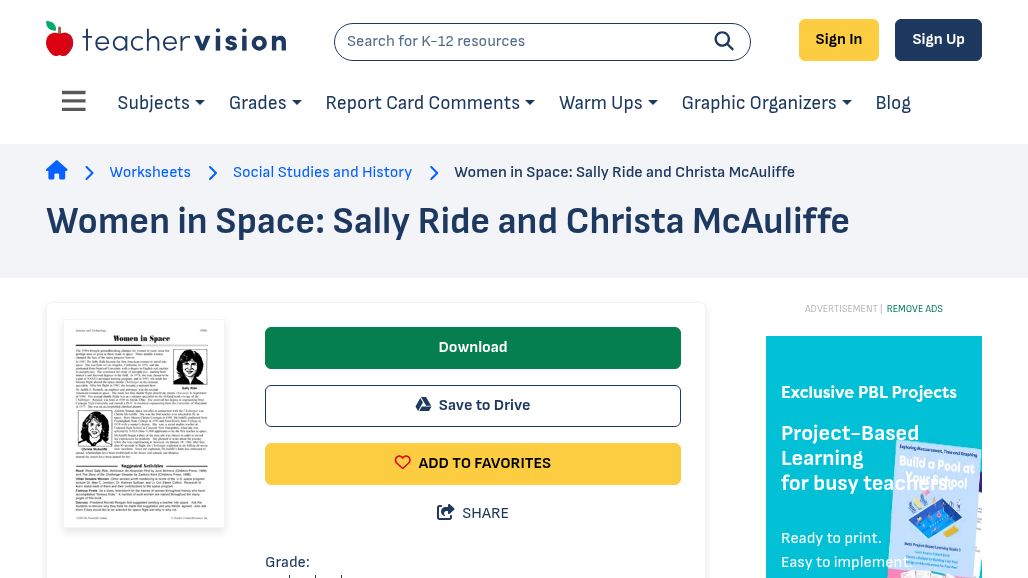Open the Warm Ups menu item
This screenshot has width=1028, height=578.
pyautogui.click(x=607, y=103)
